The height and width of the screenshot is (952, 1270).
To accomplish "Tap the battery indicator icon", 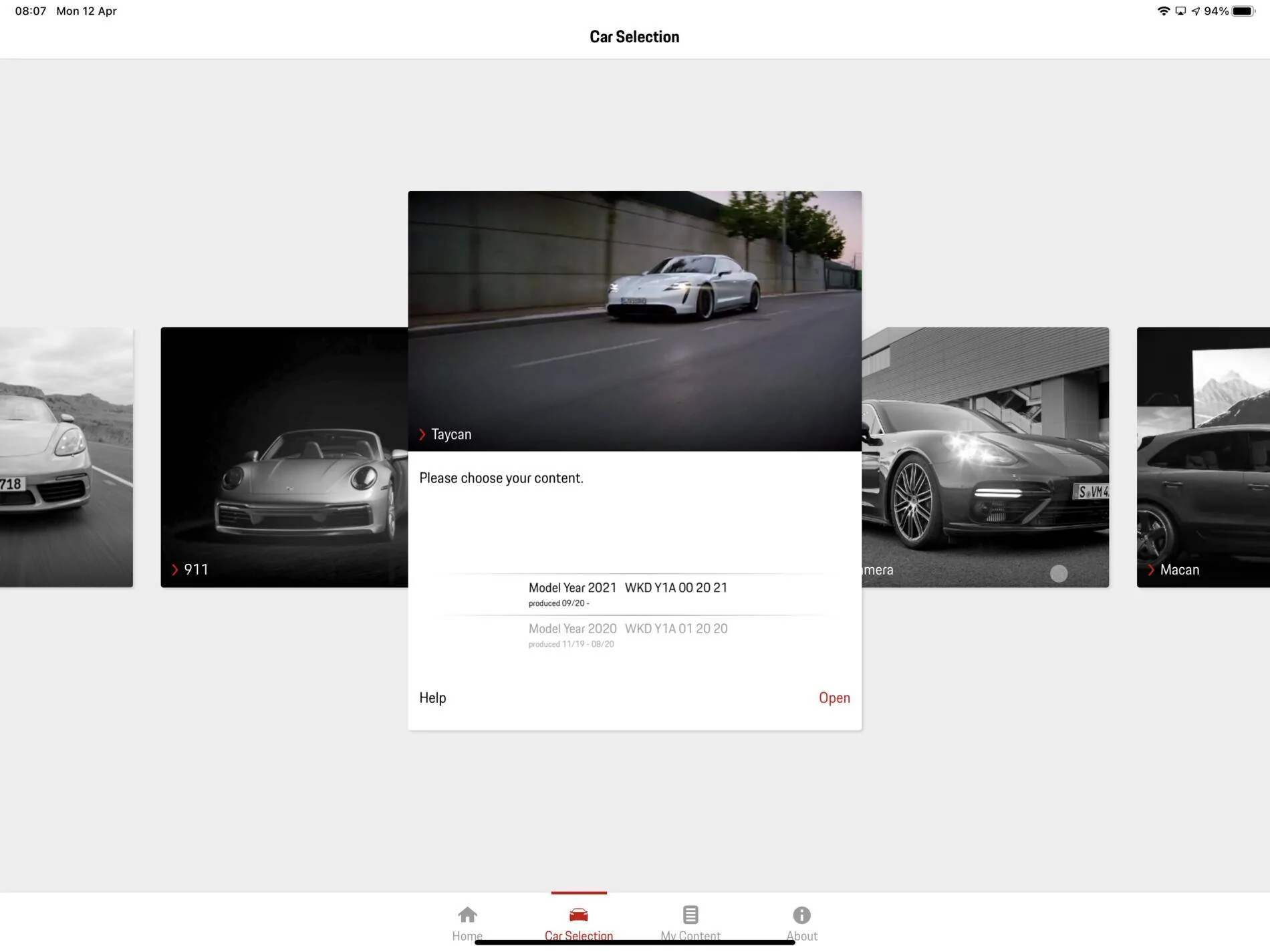I will point(1243,11).
